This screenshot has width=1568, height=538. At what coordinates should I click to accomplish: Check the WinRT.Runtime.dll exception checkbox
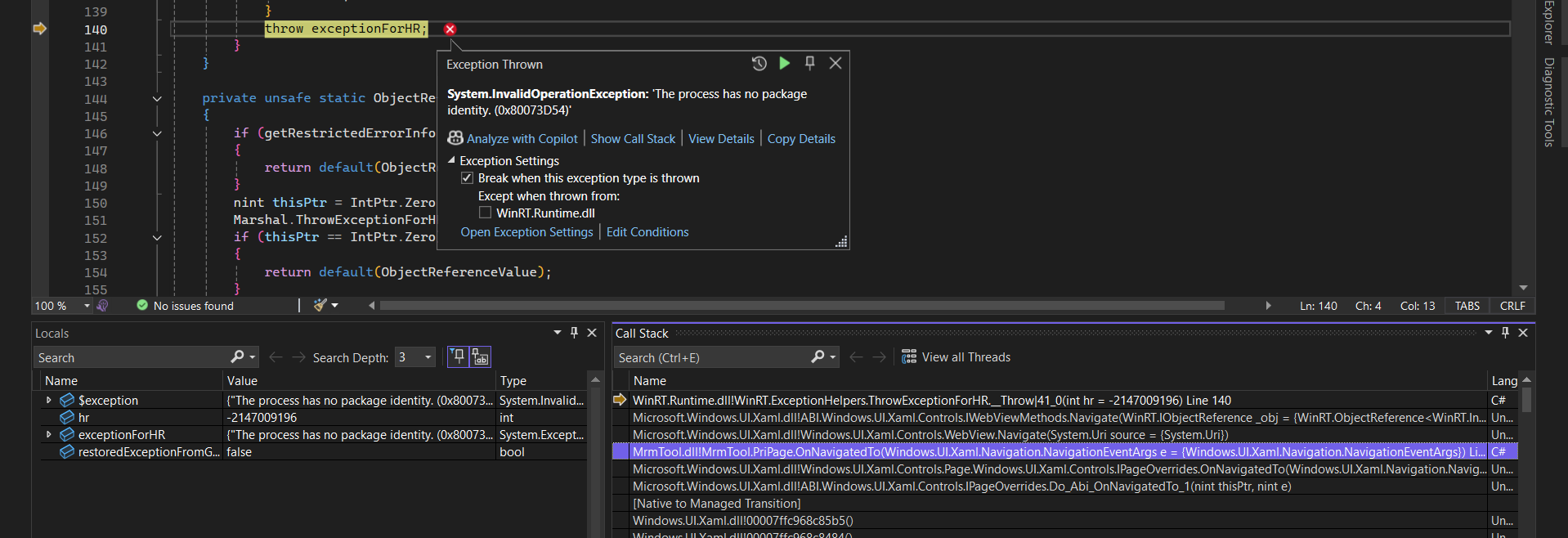485,213
